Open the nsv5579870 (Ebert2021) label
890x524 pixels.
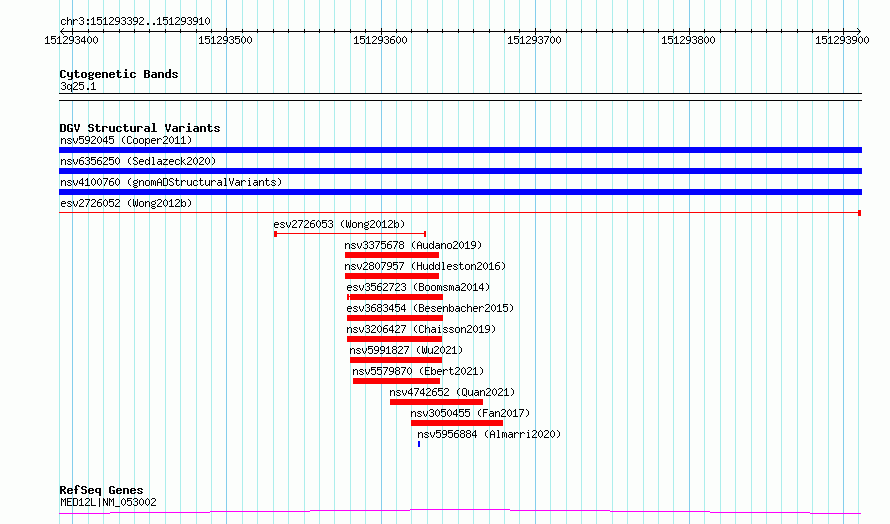tap(418, 371)
